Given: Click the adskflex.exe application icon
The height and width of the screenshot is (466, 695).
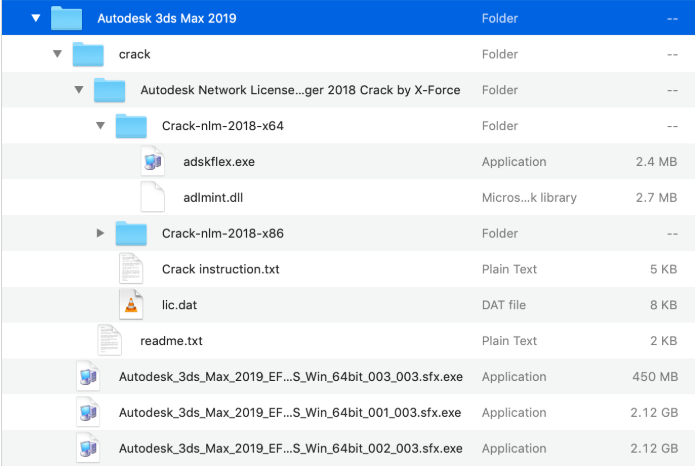Looking at the screenshot, I should (153, 161).
